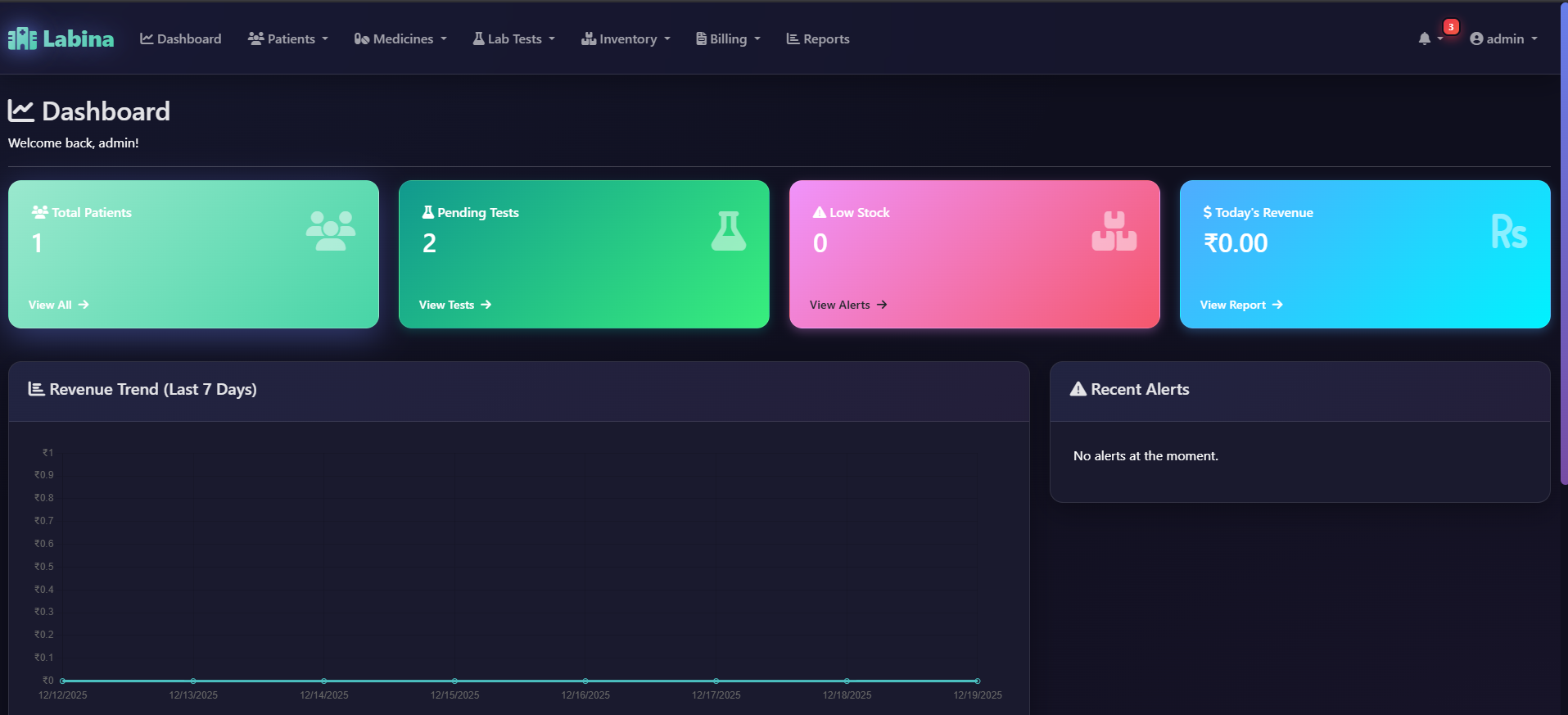This screenshot has width=1568, height=715.
Task: Select Dashboard in the navigation bar
Action: pos(181,38)
